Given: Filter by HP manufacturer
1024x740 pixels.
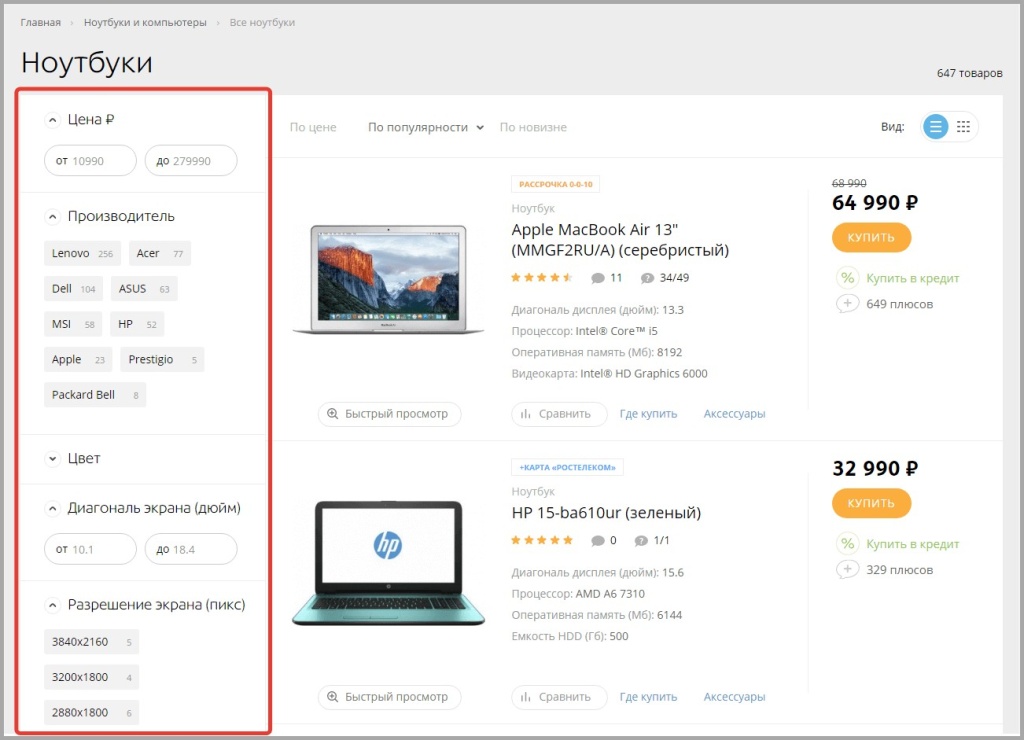Looking at the screenshot, I should 137,324.
